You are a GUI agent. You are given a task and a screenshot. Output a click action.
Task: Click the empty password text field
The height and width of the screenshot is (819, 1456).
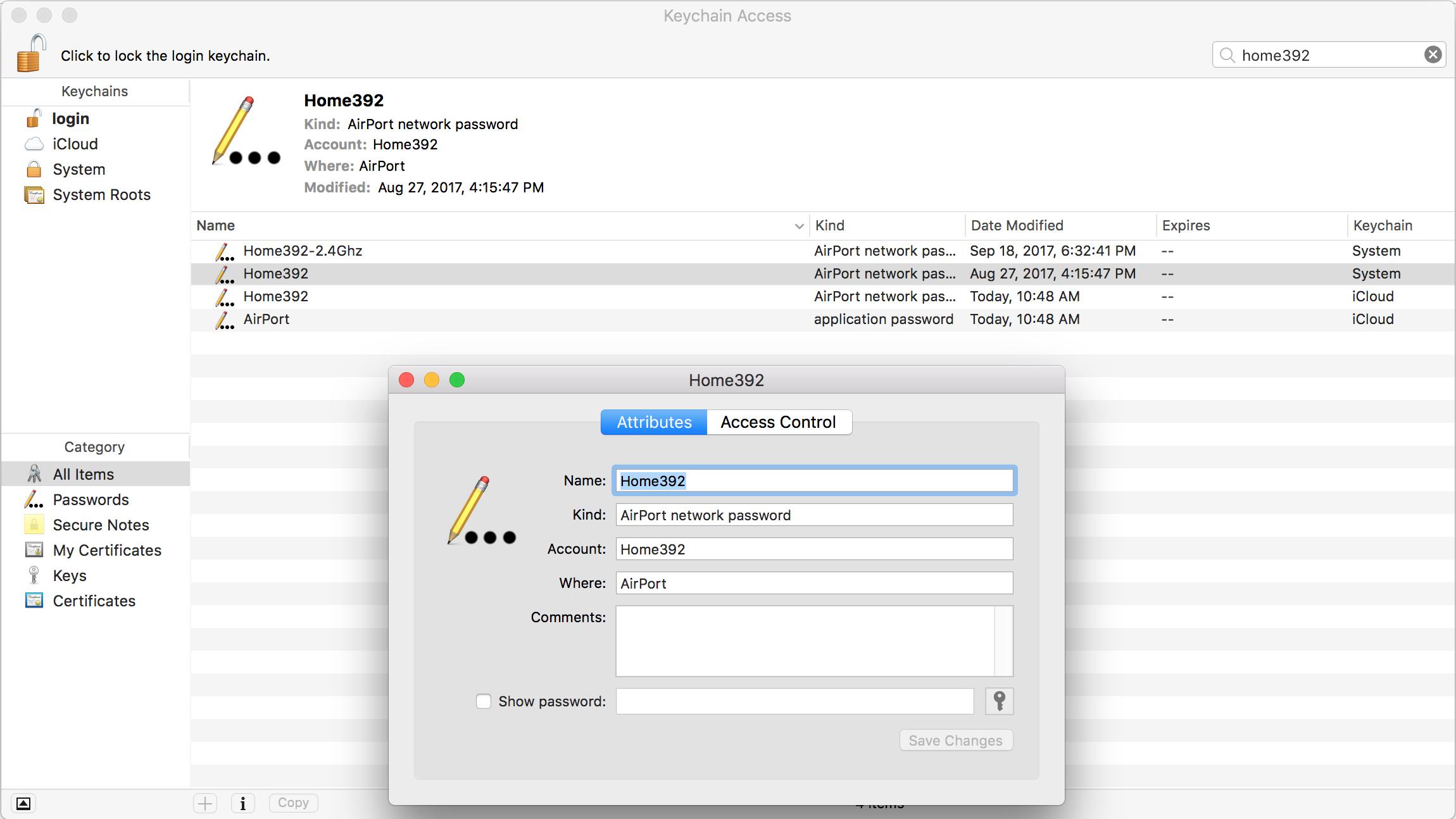tap(794, 701)
